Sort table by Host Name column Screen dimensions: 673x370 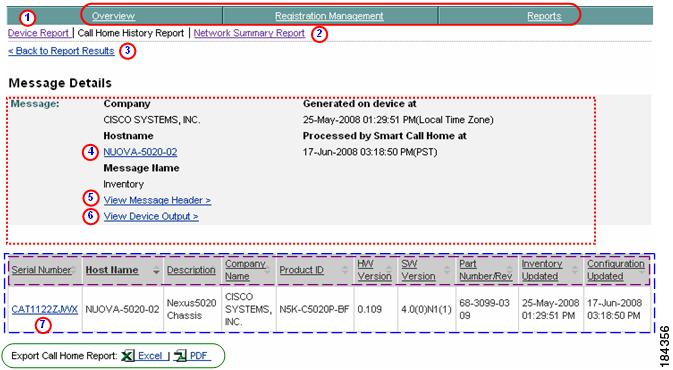coord(112,270)
